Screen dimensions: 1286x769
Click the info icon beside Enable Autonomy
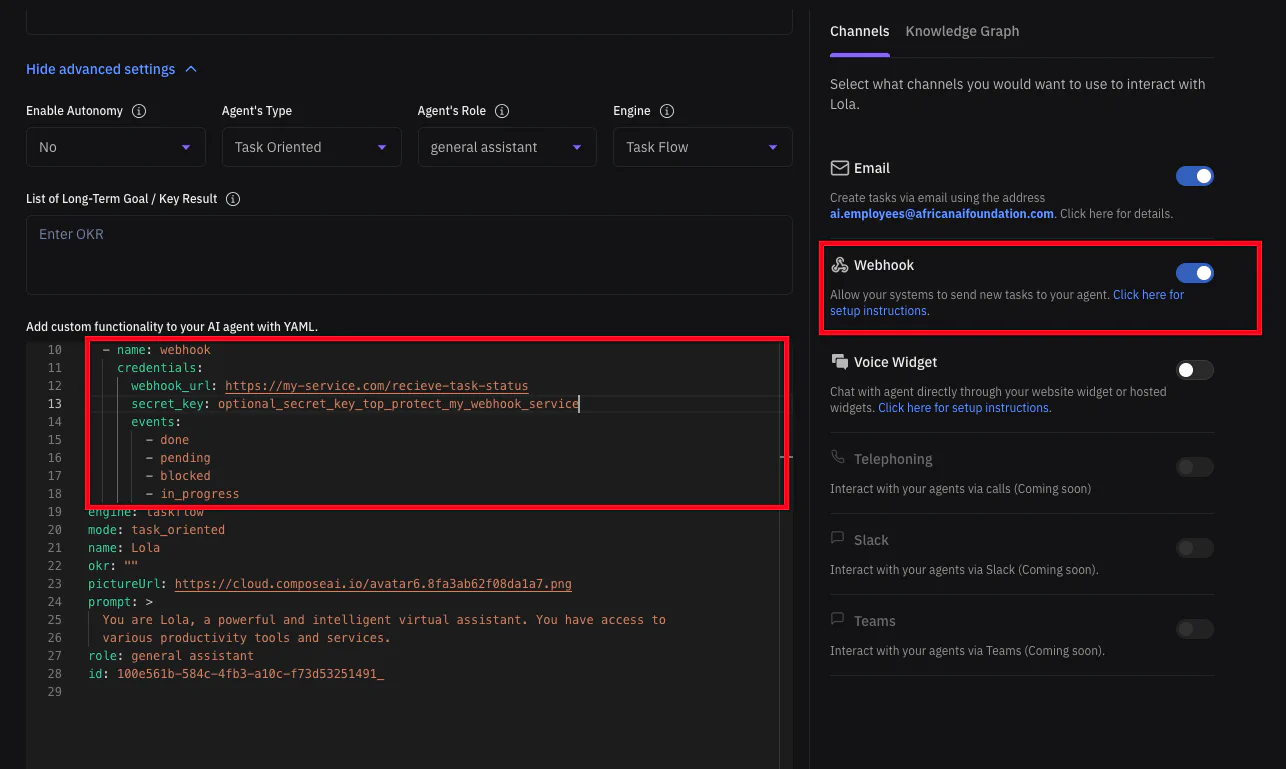pos(139,111)
